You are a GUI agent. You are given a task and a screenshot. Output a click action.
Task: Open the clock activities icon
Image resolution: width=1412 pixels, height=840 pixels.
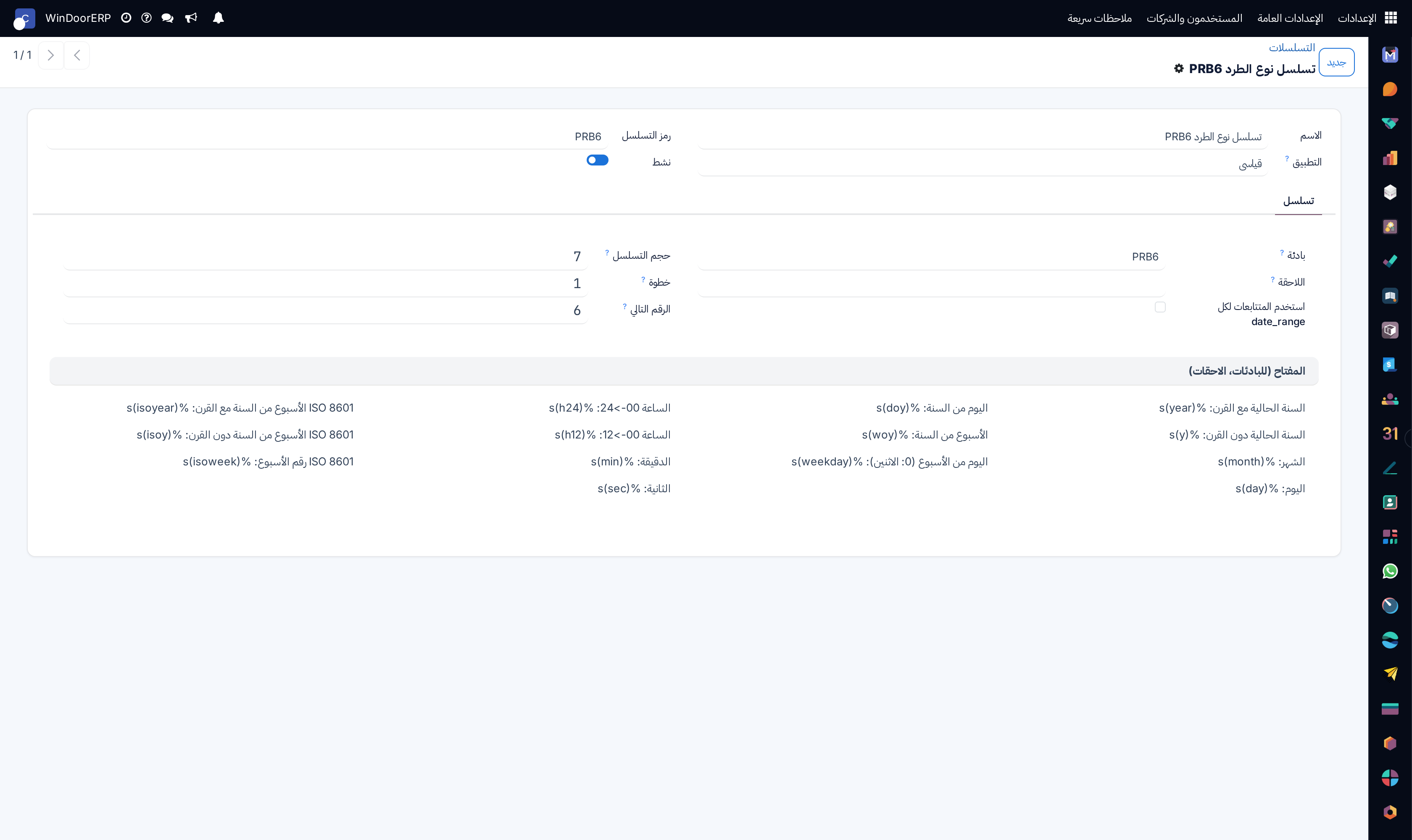point(126,18)
